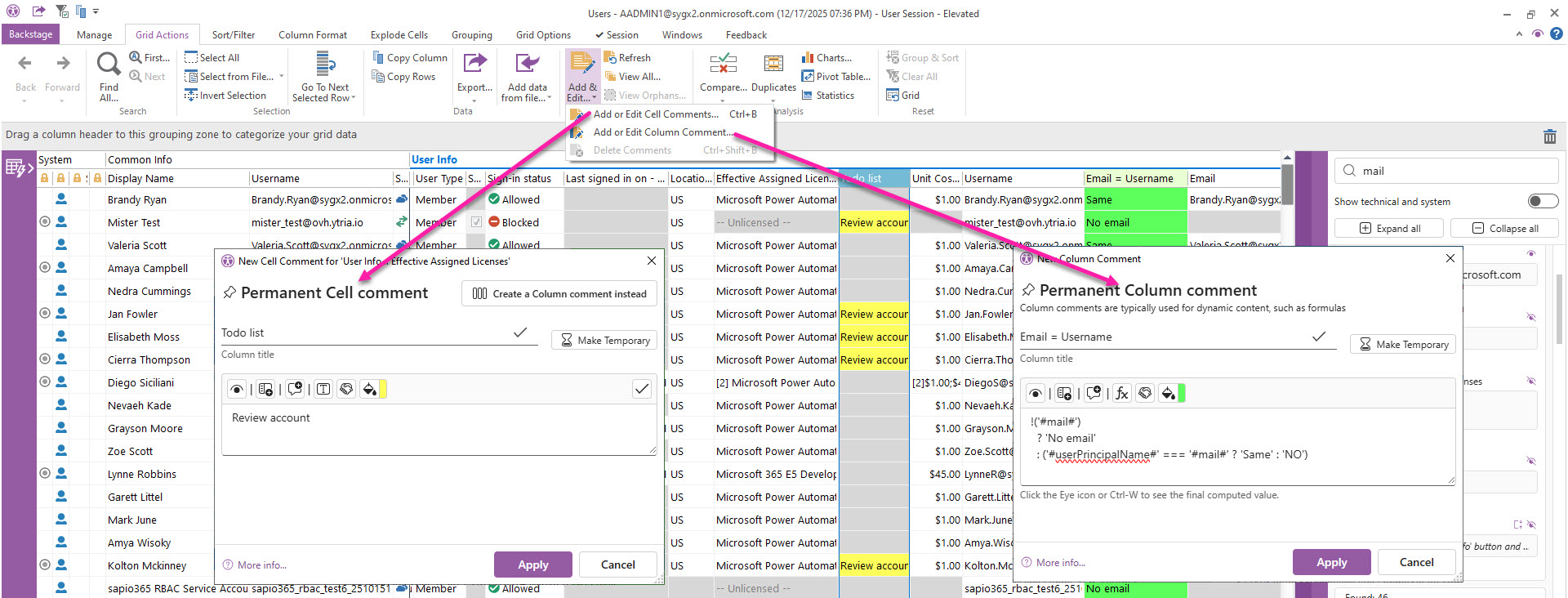Select Add or Edit Column Comment menu item
Viewport: 1568px width, 598px height.
661,132
